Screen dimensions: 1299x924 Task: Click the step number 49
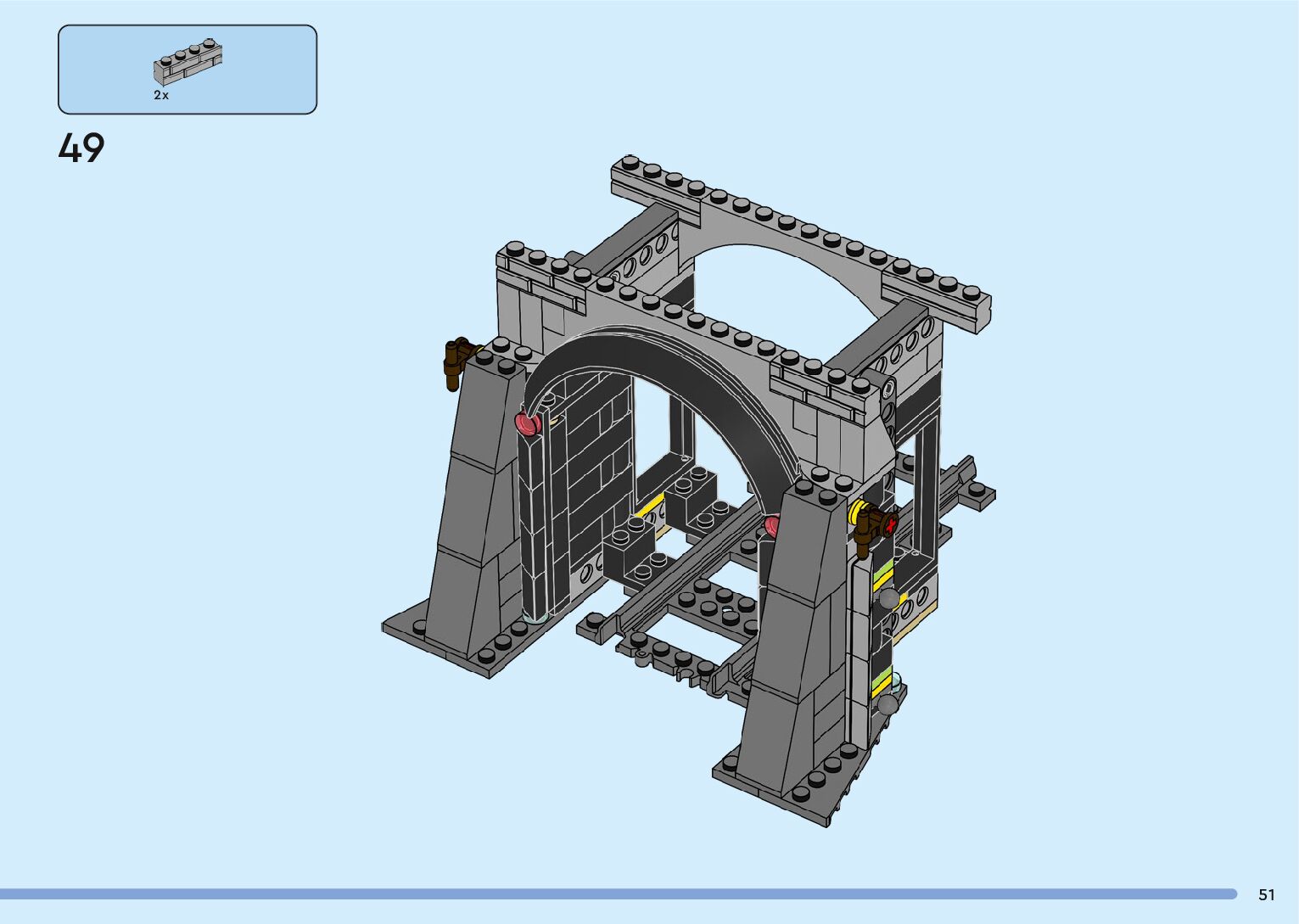(x=81, y=148)
